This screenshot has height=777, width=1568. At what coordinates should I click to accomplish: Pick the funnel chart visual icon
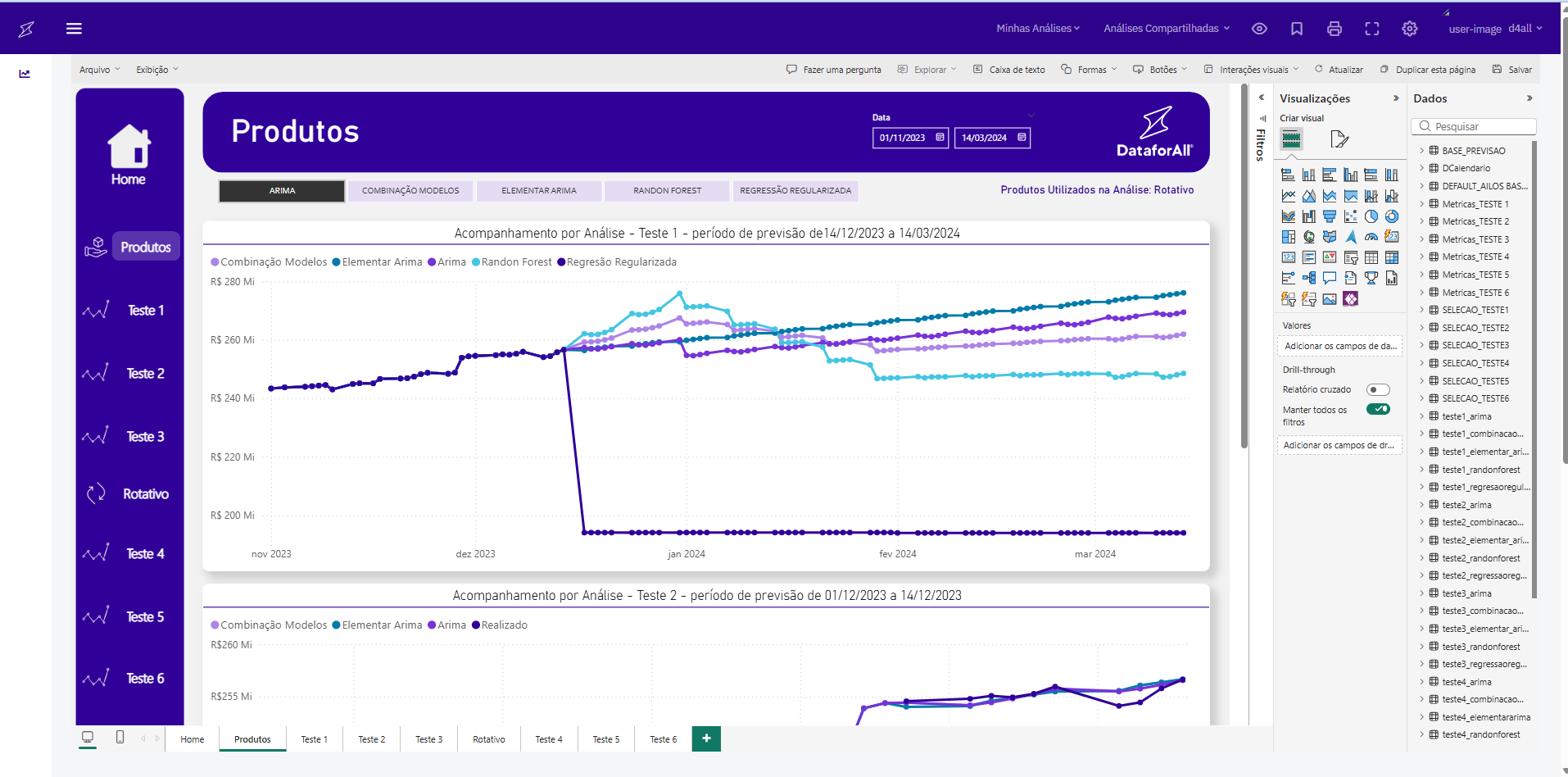1330,216
